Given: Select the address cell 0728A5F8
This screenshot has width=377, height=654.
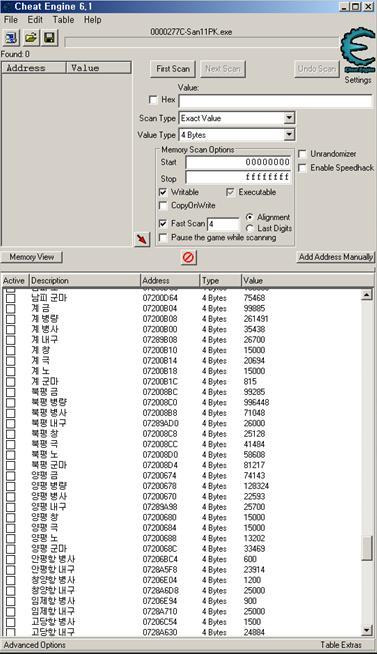Looking at the screenshot, I should [160, 570].
